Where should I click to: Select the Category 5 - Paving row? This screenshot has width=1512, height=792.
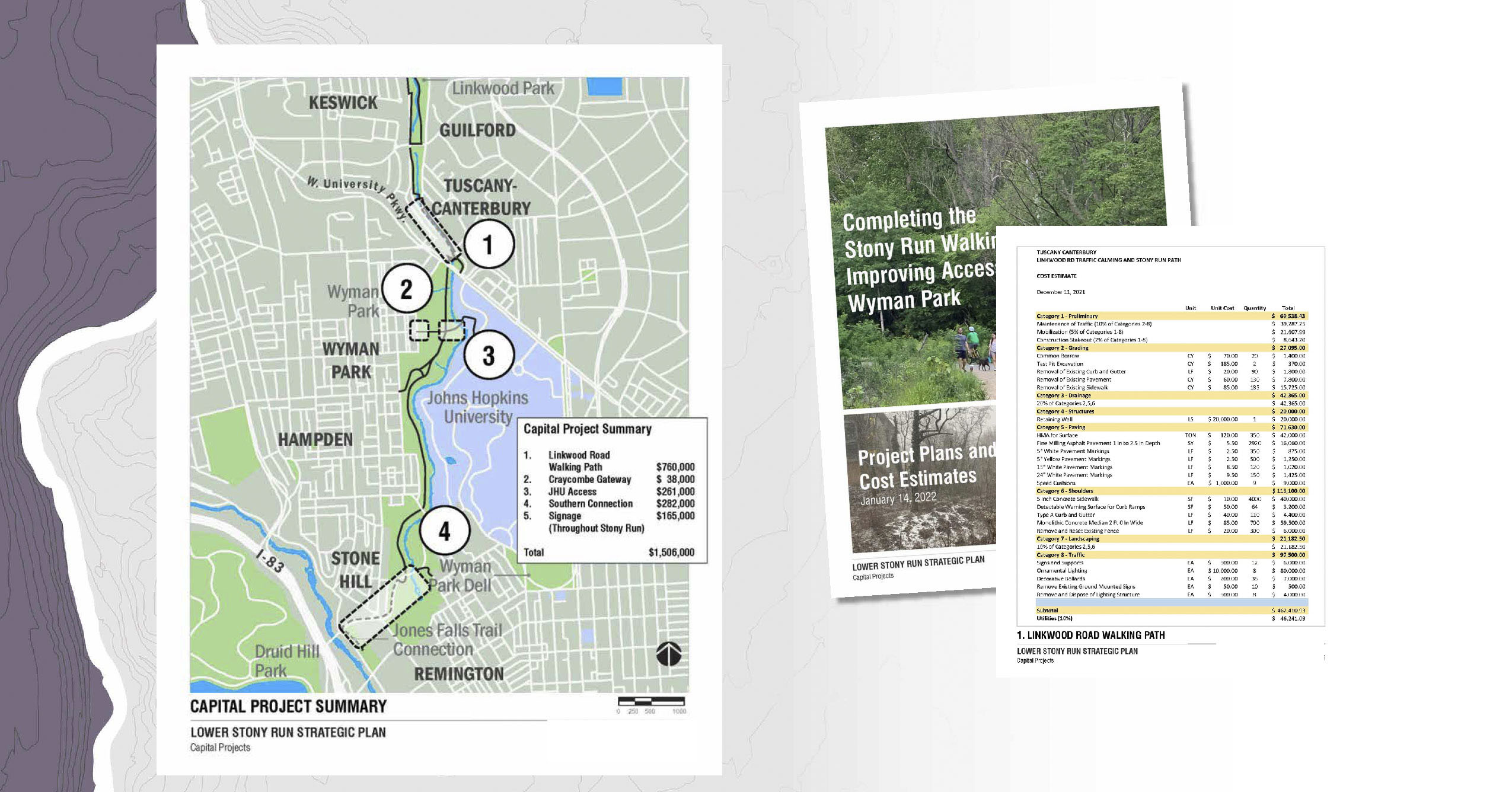click(1171, 427)
